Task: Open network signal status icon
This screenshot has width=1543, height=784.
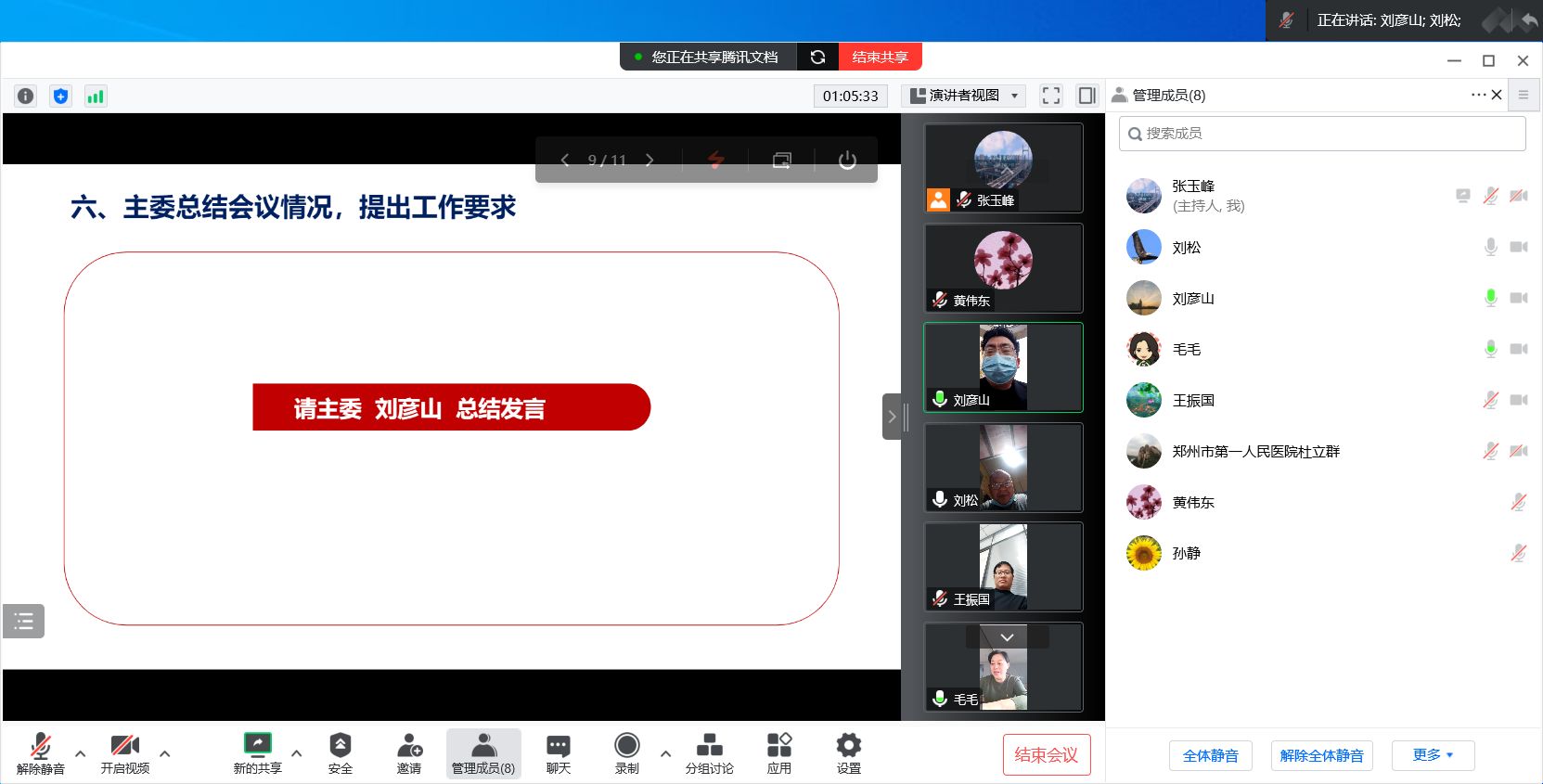Action: (96, 96)
